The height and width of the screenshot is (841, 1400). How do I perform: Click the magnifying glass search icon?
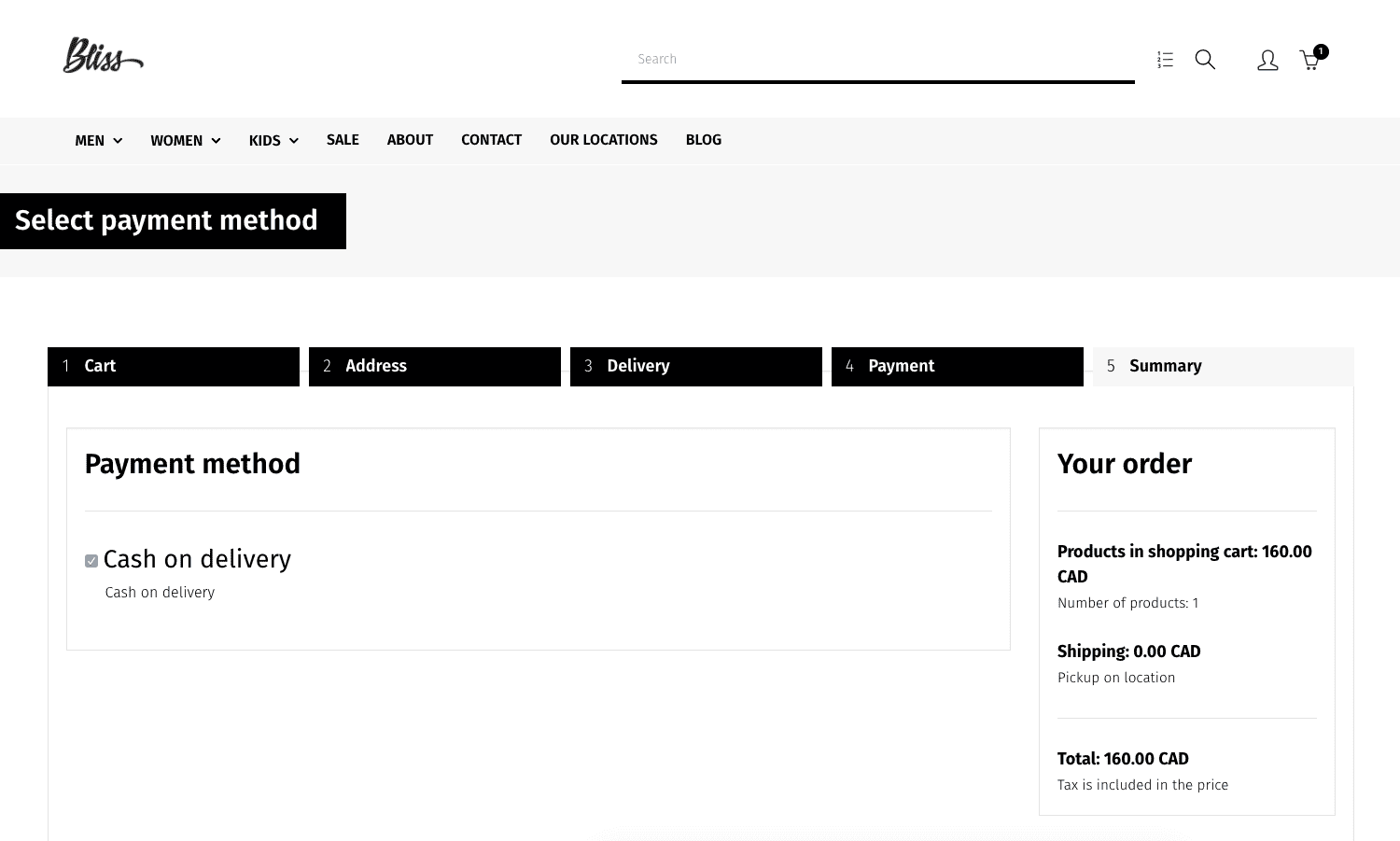(x=1205, y=60)
